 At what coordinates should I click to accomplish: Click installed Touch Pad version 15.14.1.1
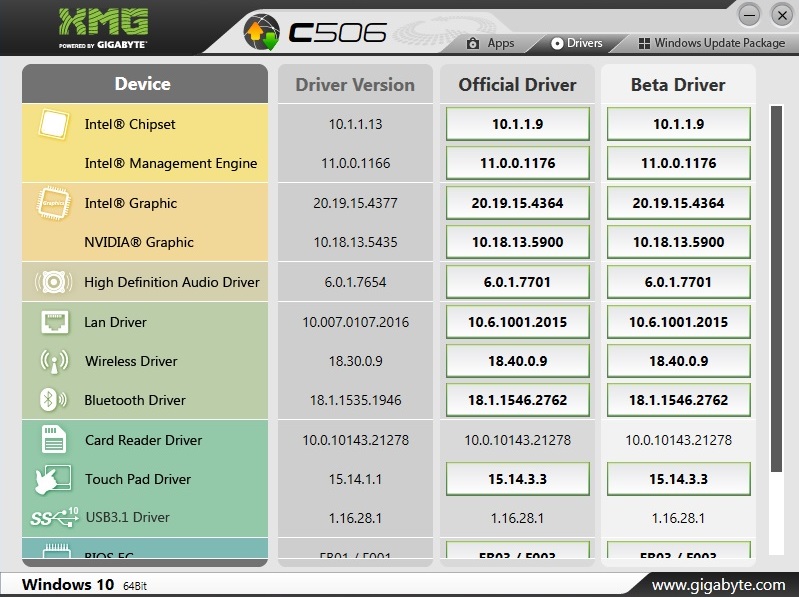click(355, 479)
